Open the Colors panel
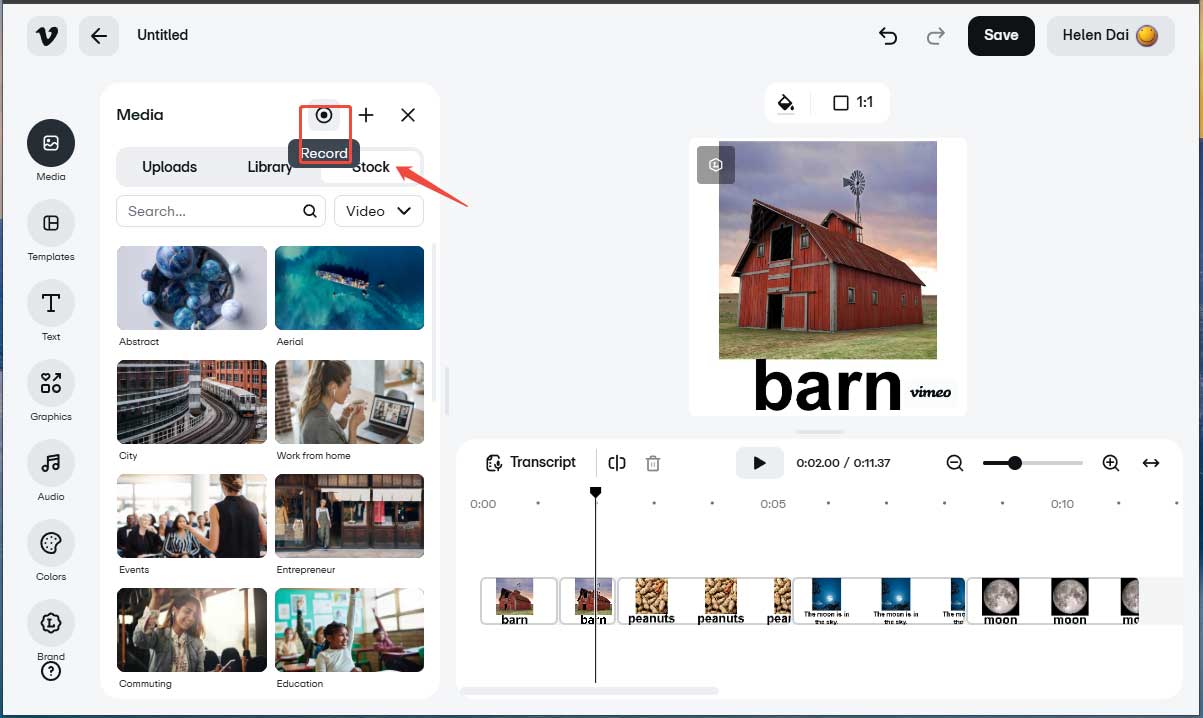1203x718 pixels. click(50, 545)
